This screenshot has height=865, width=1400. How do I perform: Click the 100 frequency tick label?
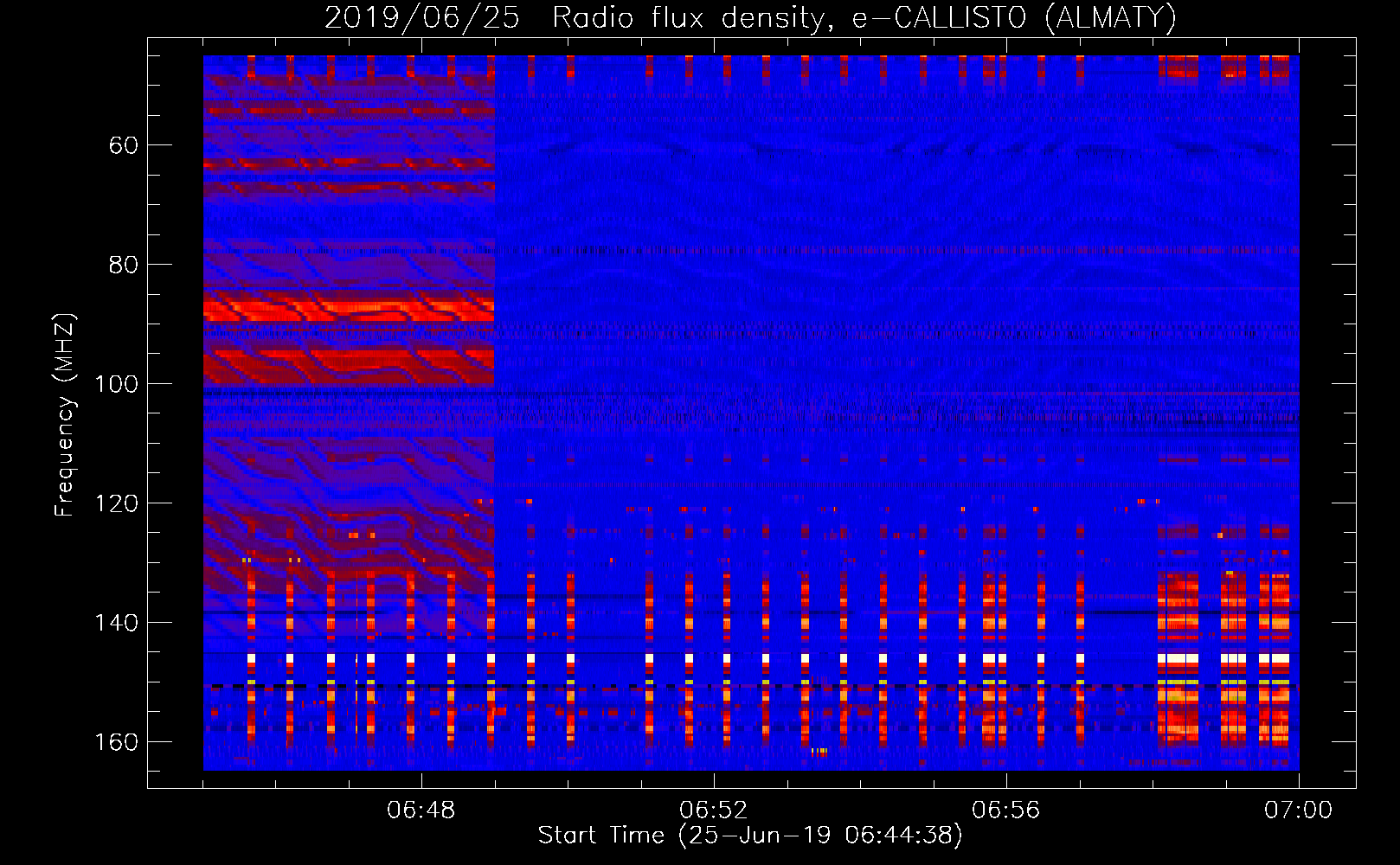pos(116,384)
